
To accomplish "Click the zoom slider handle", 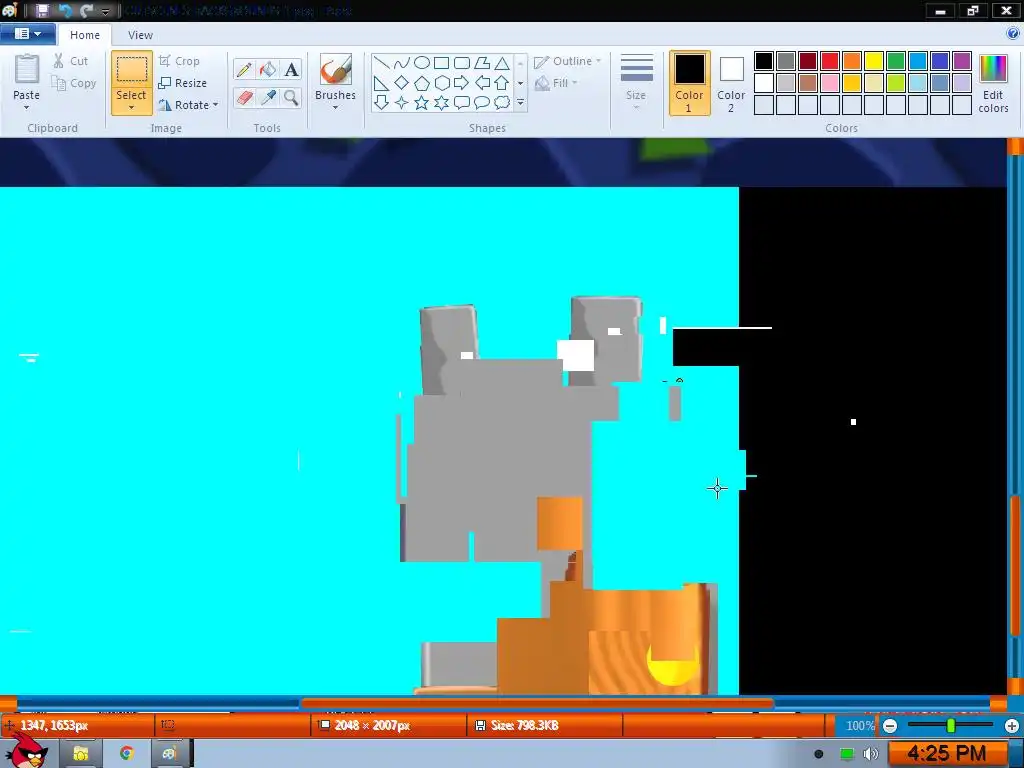I will tap(951, 725).
